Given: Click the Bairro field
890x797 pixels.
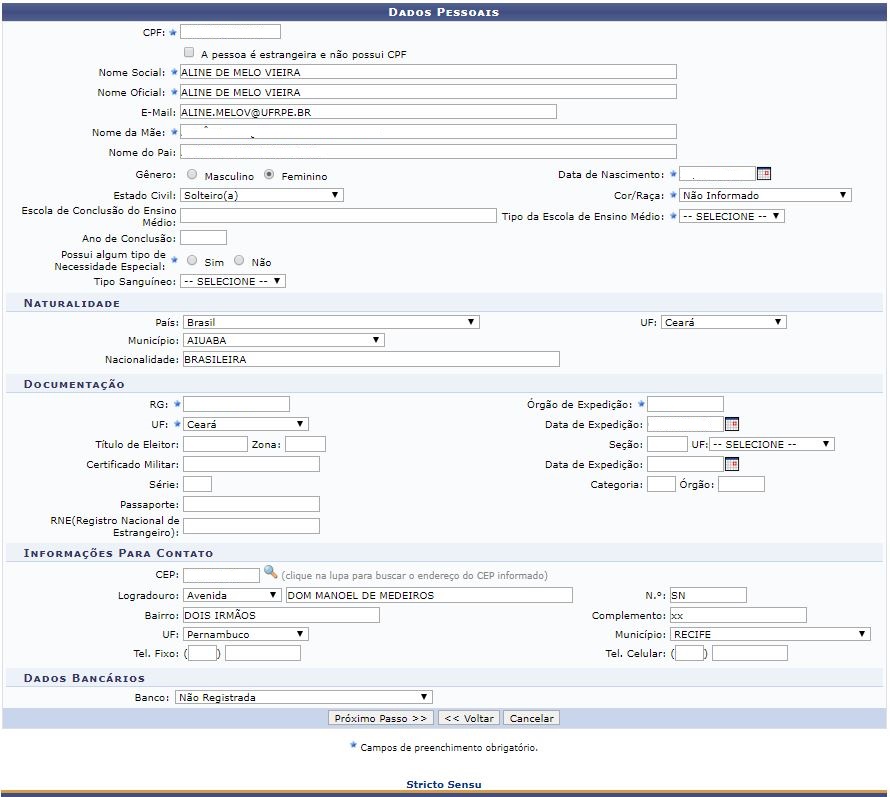Looking at the screenshot, I should point(282,615).
